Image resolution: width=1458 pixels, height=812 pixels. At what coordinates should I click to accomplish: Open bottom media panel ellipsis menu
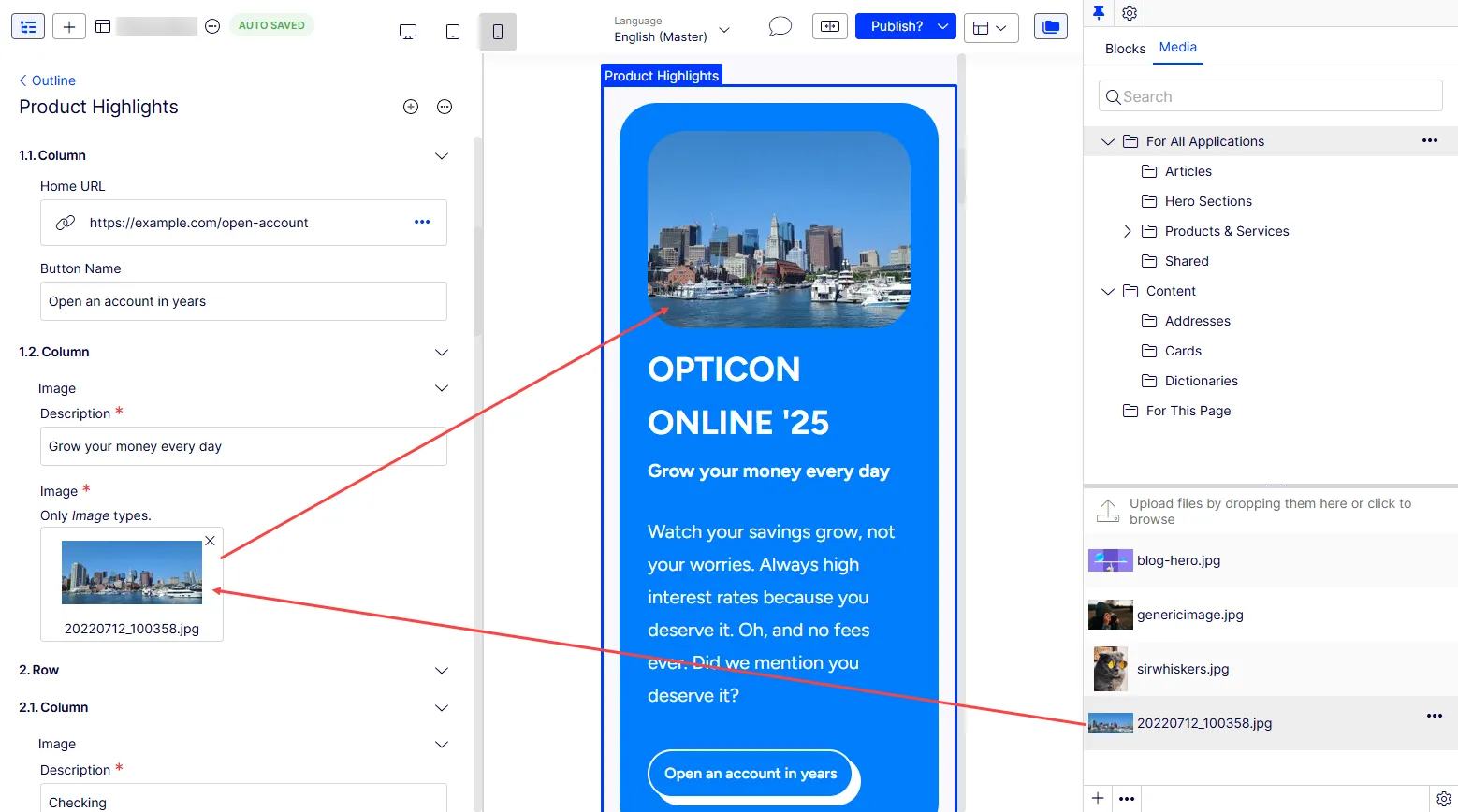[1127, 799]
